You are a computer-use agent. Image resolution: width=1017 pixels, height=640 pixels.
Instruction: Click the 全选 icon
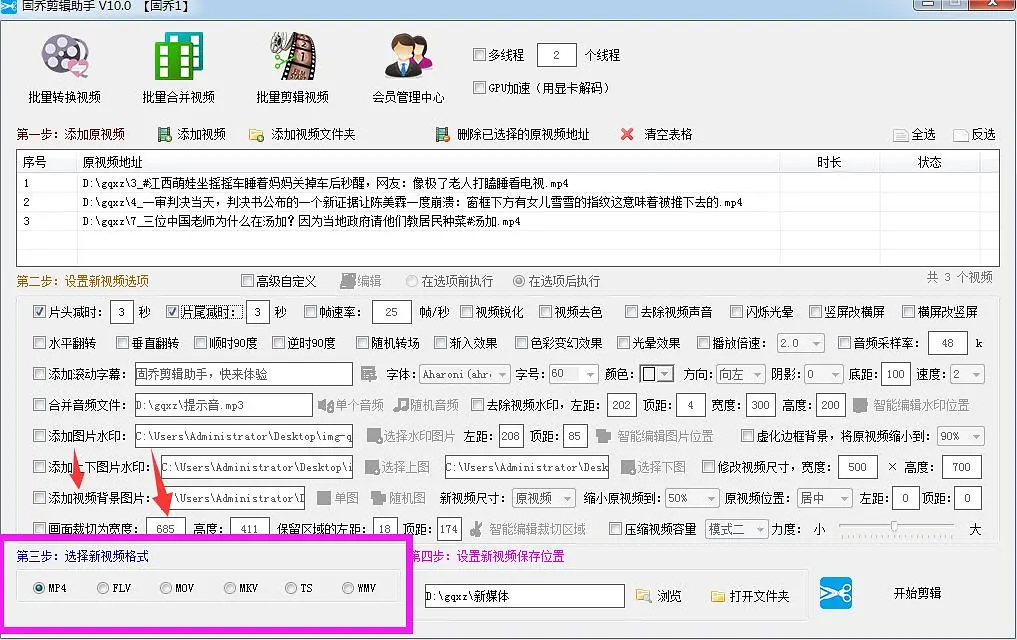pyautogui.click(x=900, y=135)
